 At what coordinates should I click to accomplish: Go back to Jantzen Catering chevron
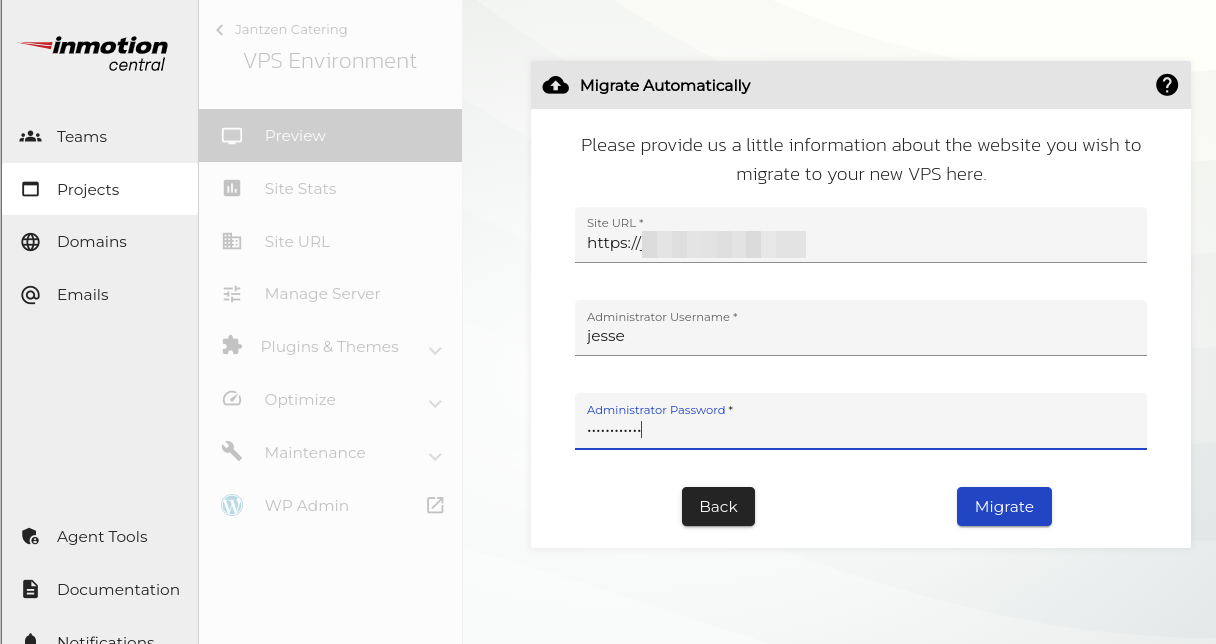click(220, 30)
